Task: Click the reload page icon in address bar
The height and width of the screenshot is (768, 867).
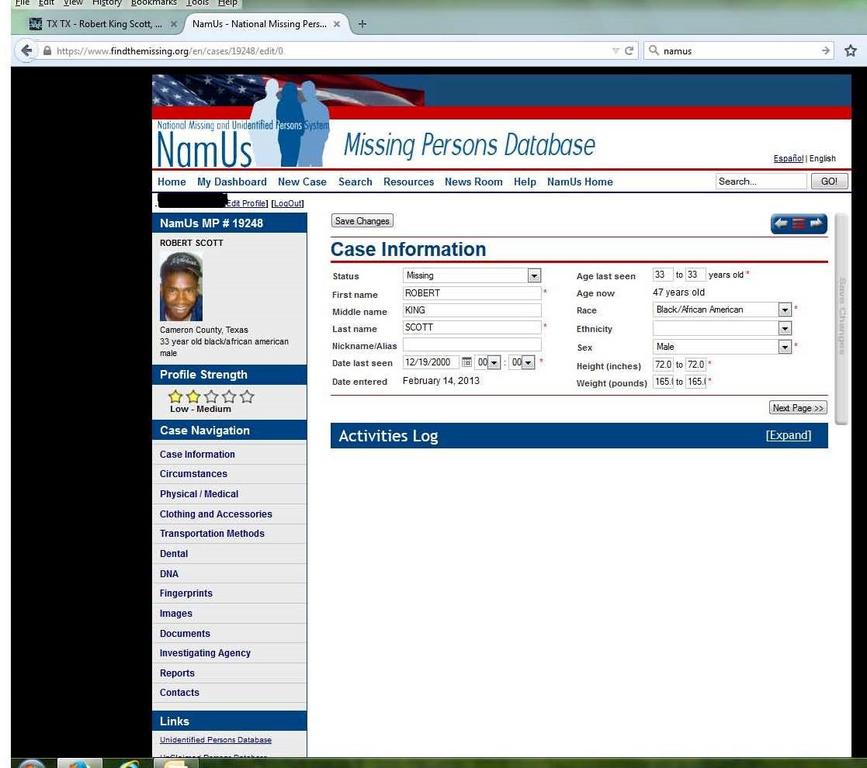Action: [630, 50]
